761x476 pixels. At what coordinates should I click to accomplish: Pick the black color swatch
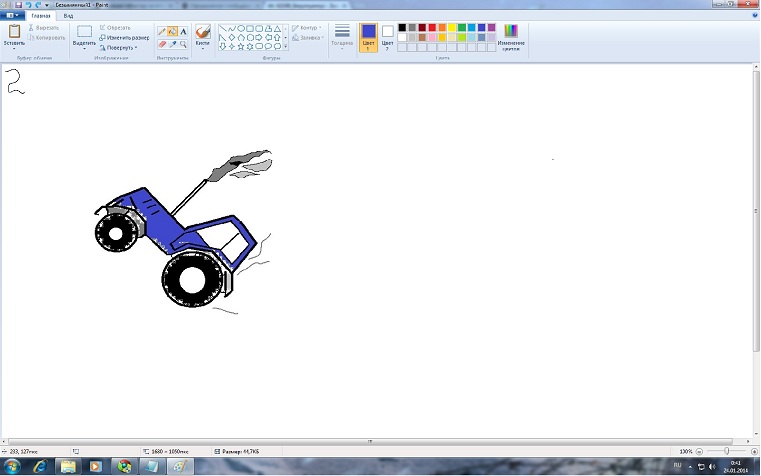pos(402,28)
